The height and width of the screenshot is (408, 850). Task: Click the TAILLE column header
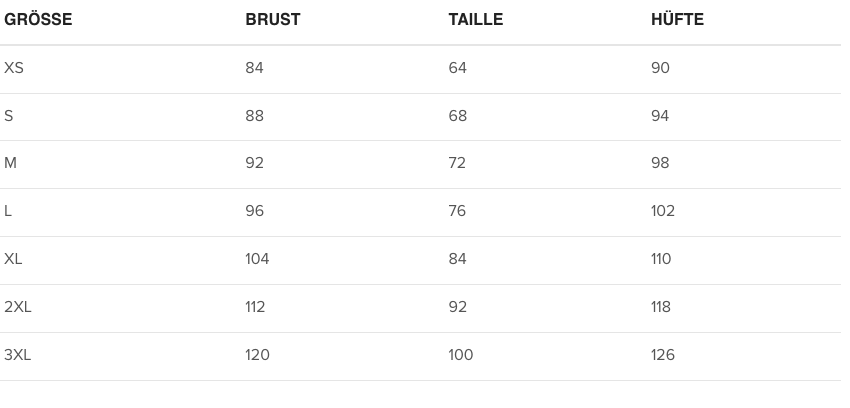pyautogui.click(x=475, y=20)
